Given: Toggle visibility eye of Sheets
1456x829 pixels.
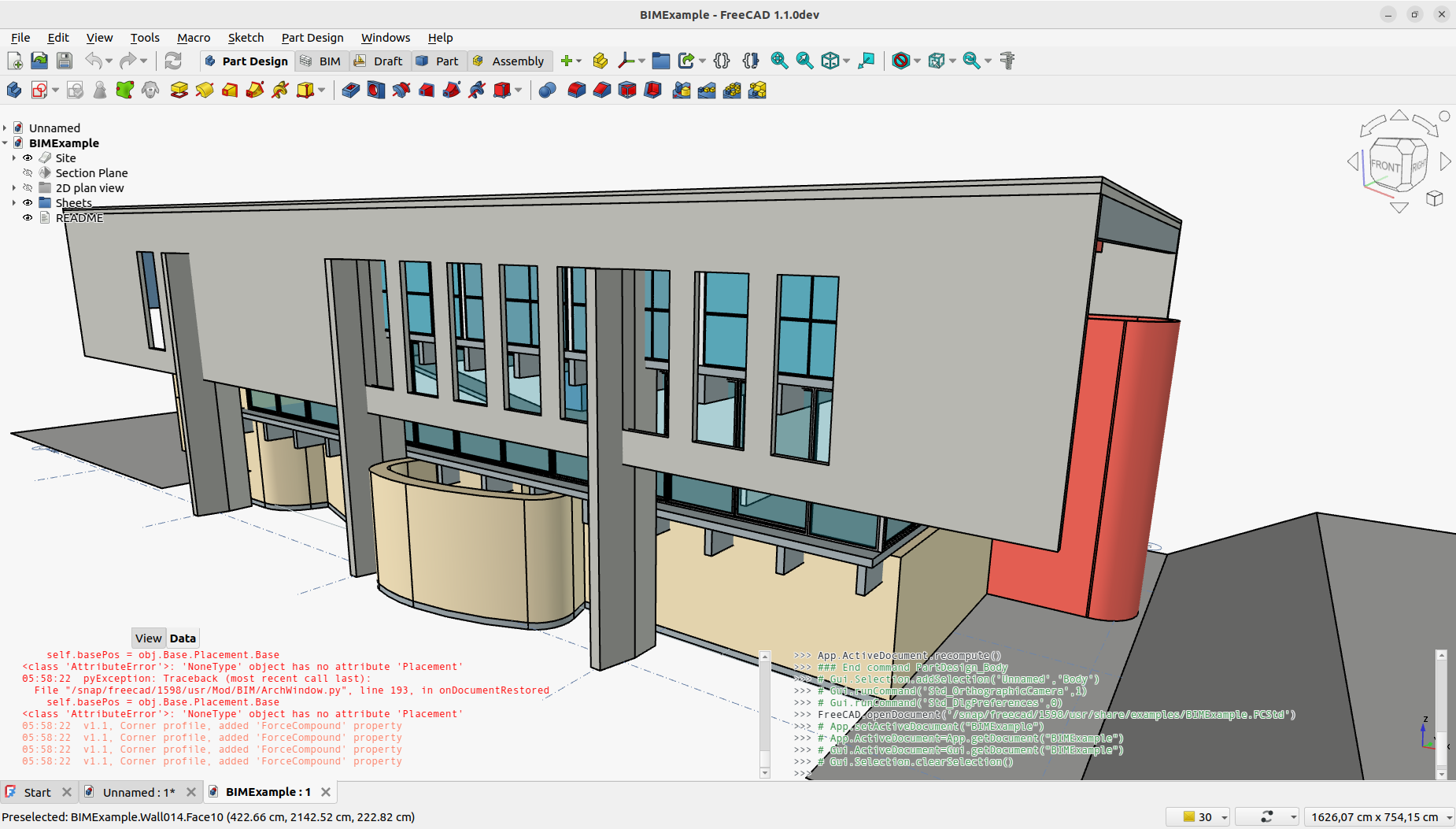Looking at the screenshot, I should (x=28, y=203).
